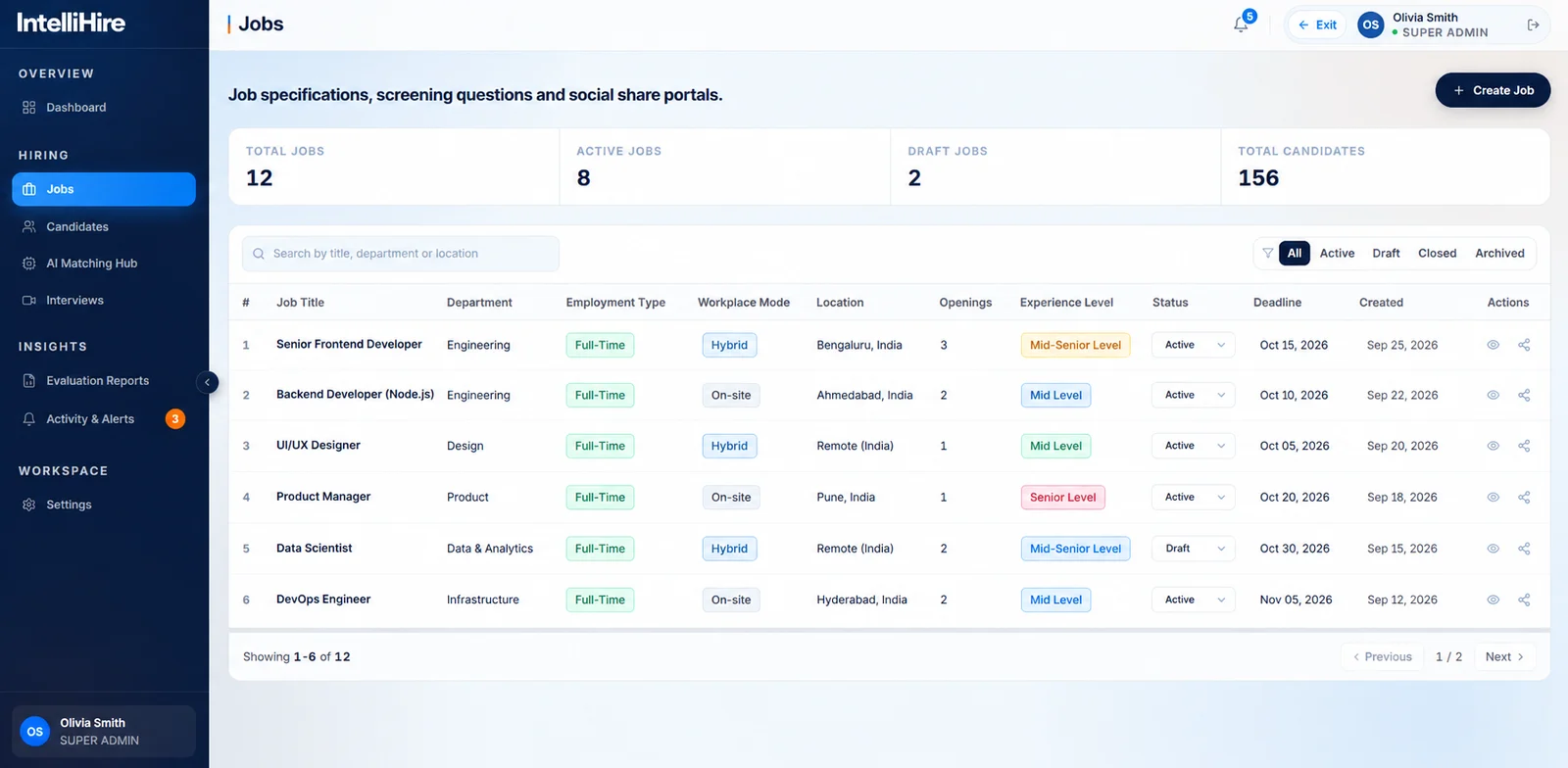Share the UI/UX Designer job
1568x768 pixels.
click(x=1524, y=446)
